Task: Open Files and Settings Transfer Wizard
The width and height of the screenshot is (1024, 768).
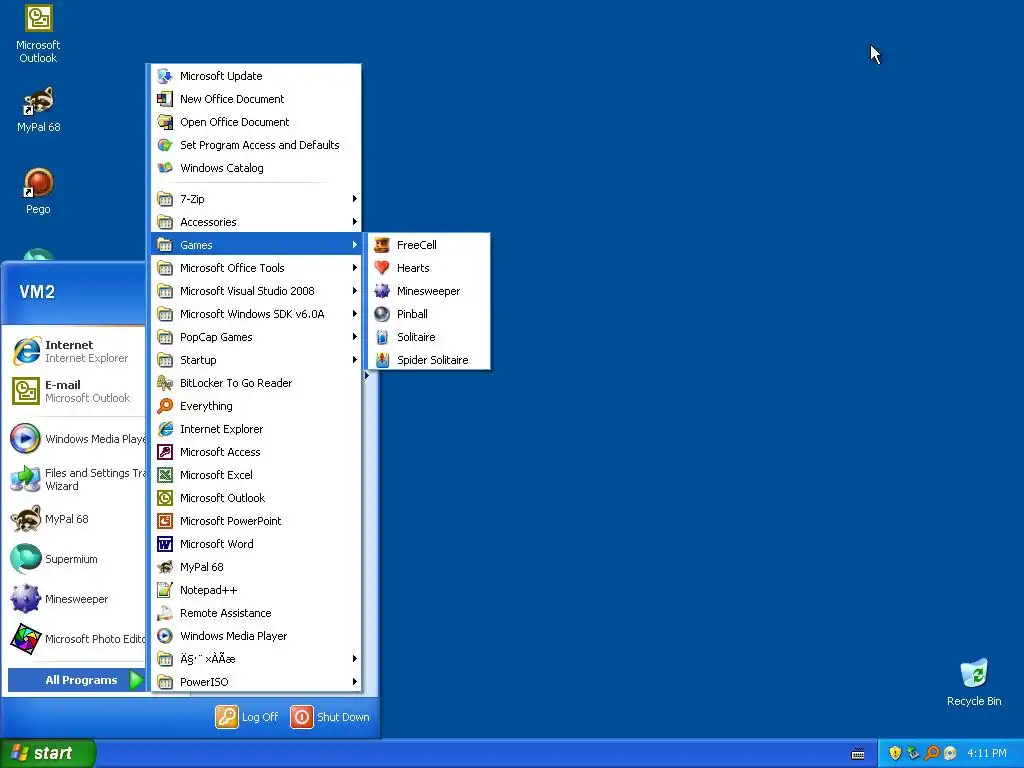Action: [x=76, y=479]
